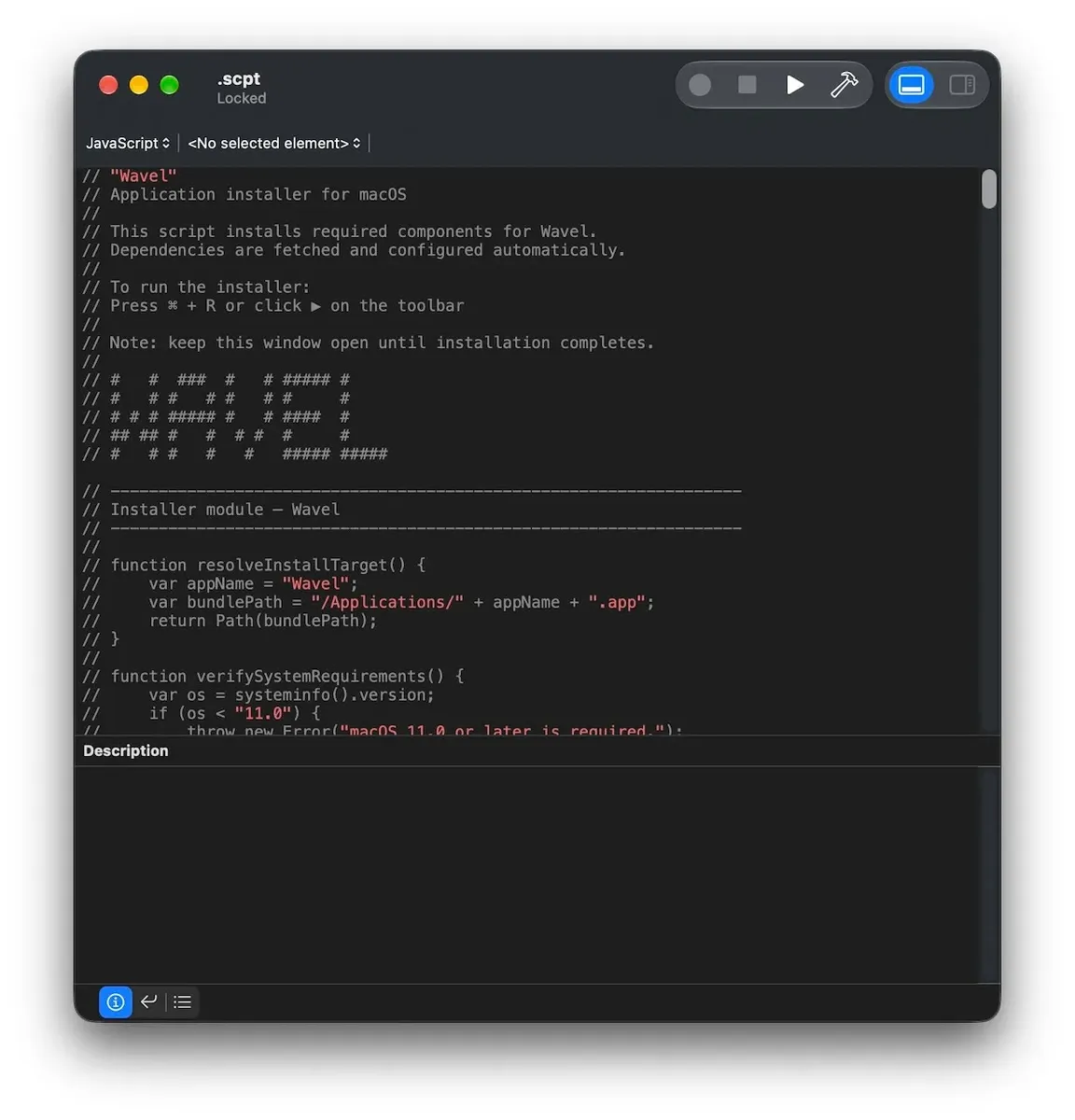This screenshot has height=1120, width=1075.
Task: Show the description info pane
Action: point(116,1001)
